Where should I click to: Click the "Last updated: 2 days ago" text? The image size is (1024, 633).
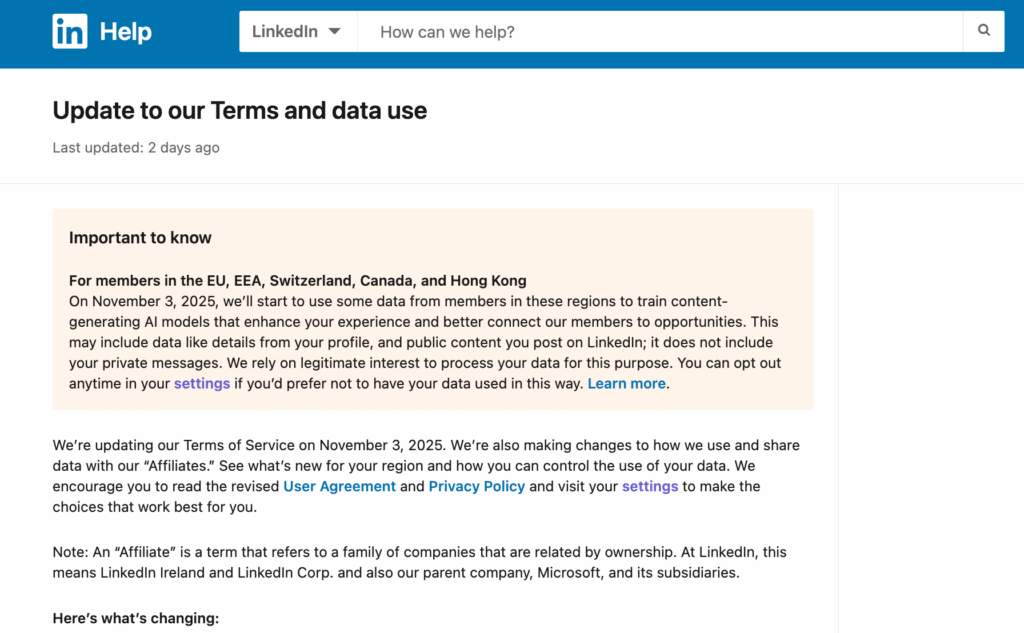pos(136,148)
